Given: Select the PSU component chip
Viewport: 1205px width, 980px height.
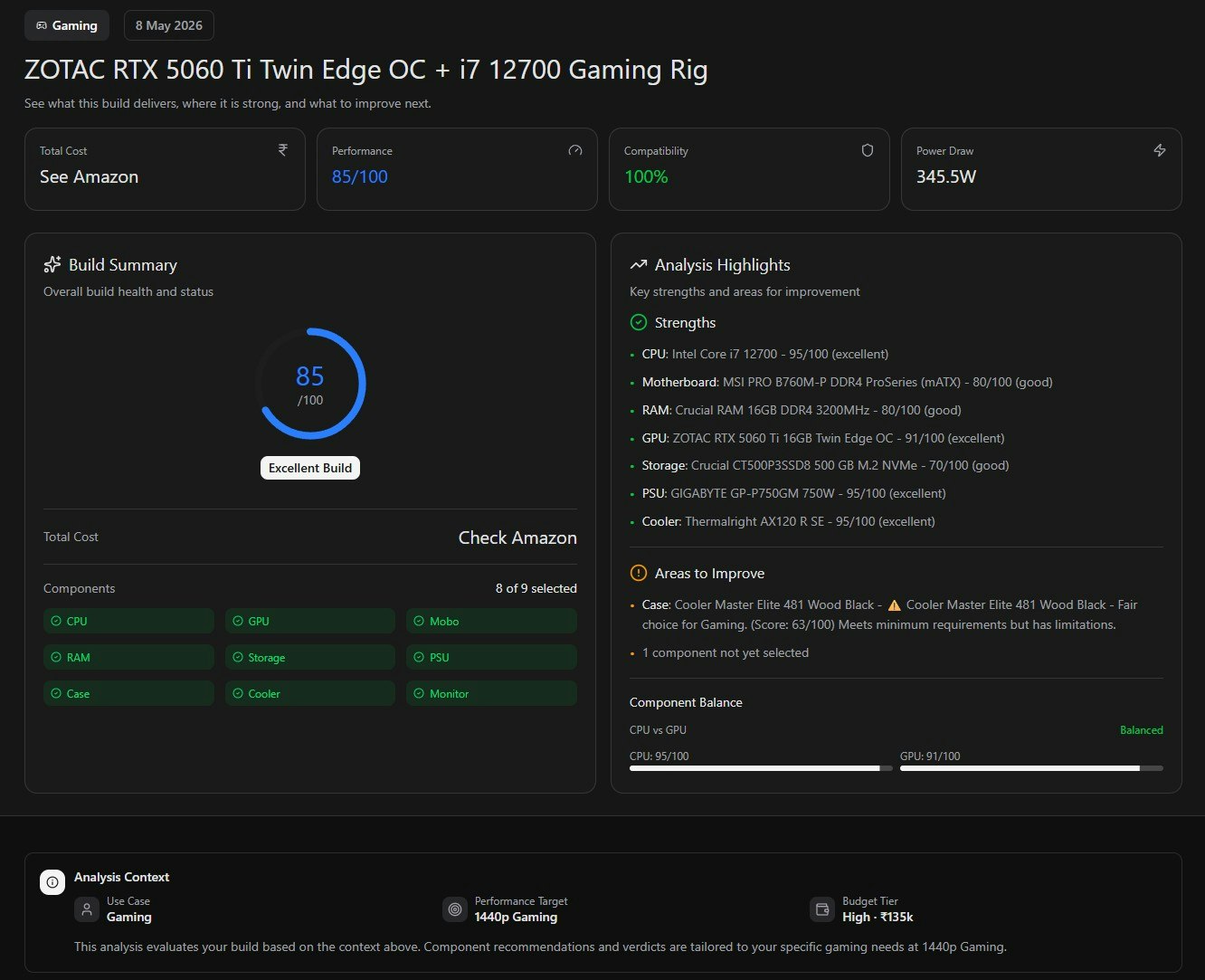Looking at the screenshot, I should [x=491, y=657].
